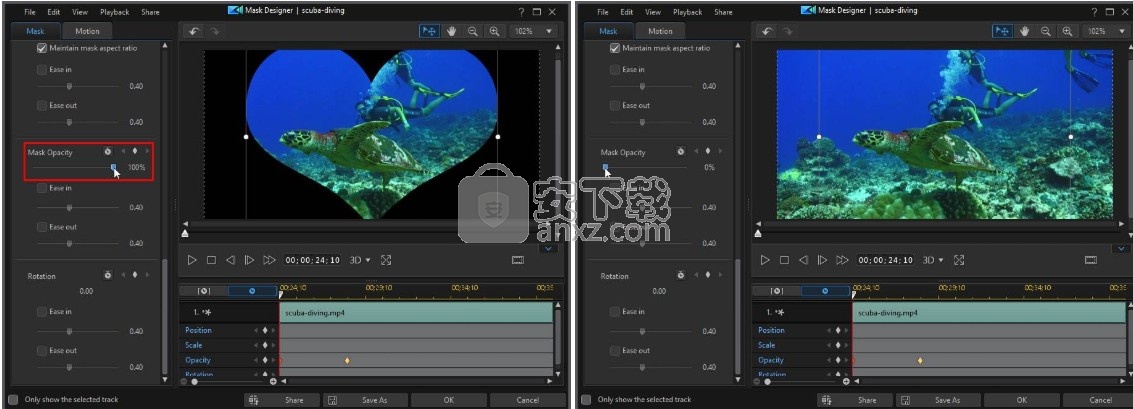
Task: Play the preview in left window
Action: click(x=192, y=260)
